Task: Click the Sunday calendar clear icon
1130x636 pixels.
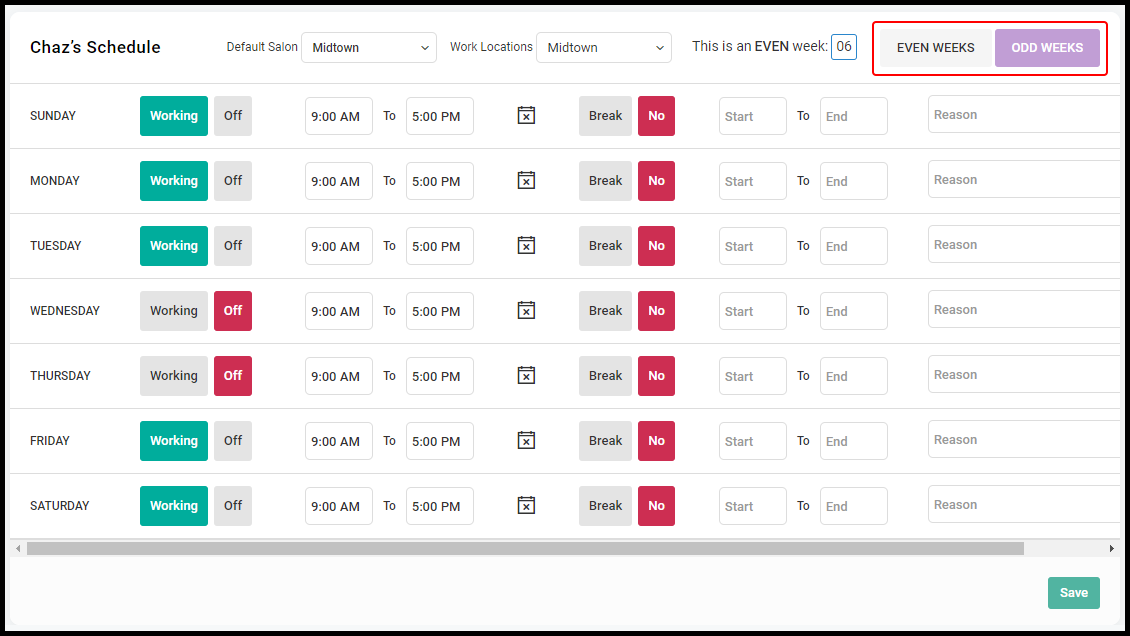Action: 526,115
